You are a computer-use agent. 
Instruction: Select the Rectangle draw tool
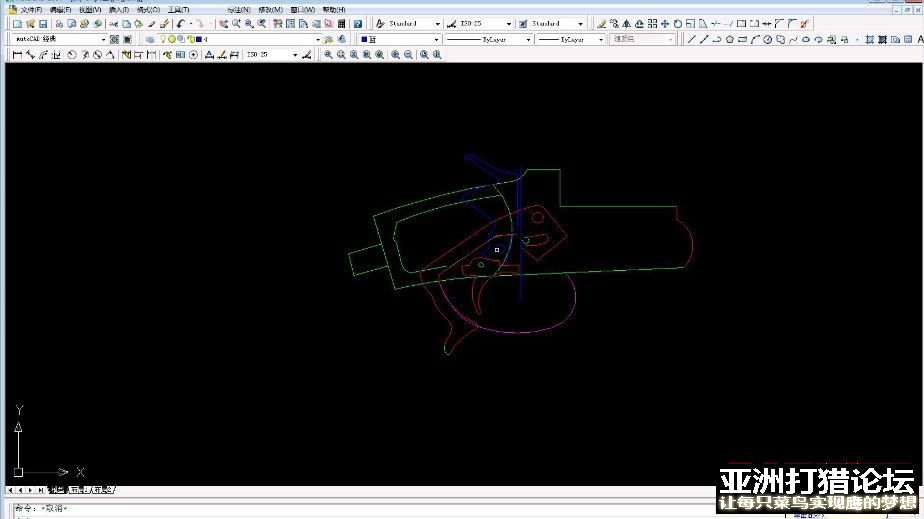point(742,39)
